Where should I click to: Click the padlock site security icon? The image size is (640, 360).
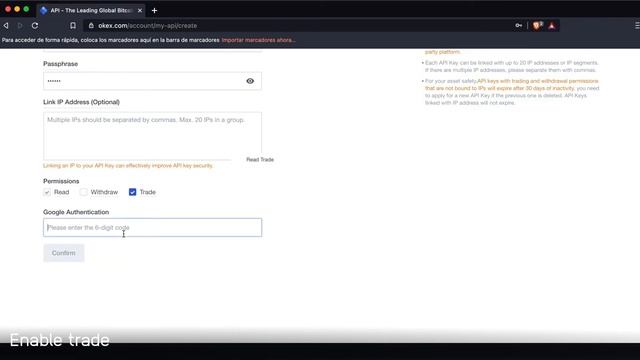[x=91, y=25]
